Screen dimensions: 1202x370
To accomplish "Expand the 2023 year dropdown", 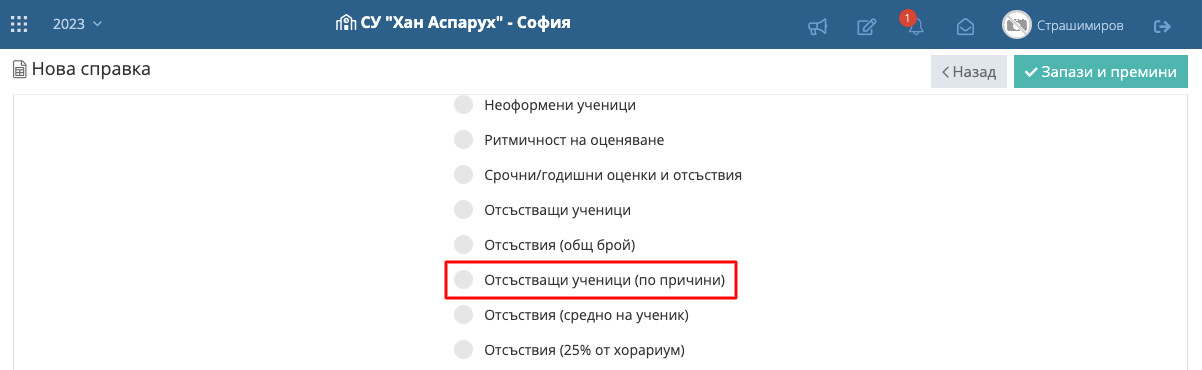I will (x=77, y=24).
